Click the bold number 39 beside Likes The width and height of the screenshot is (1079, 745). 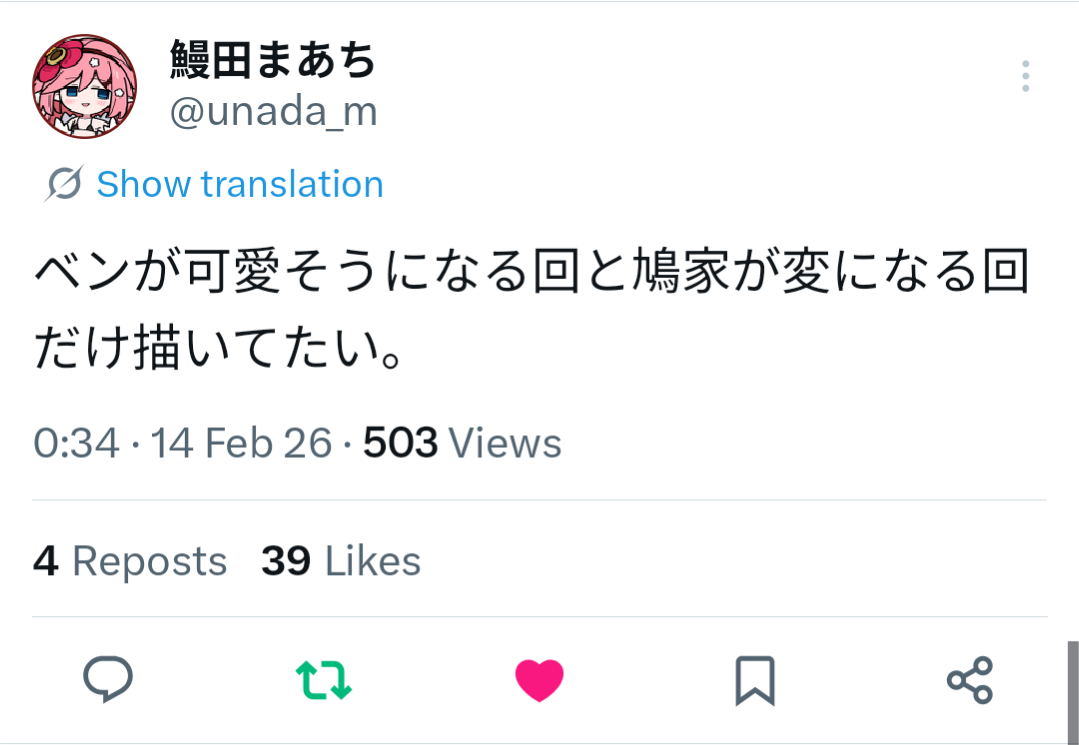click(x=286, y=561)
